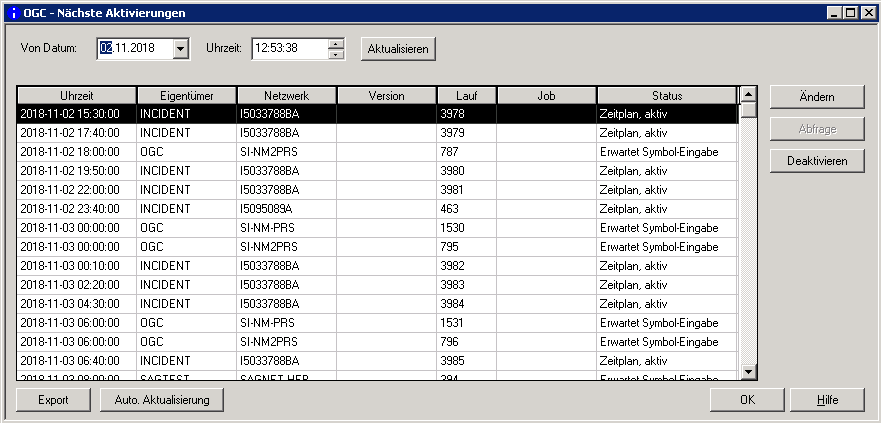881x423 pixels.
Task: Sort by Eigentümer column header
Action: click(186, 95)
